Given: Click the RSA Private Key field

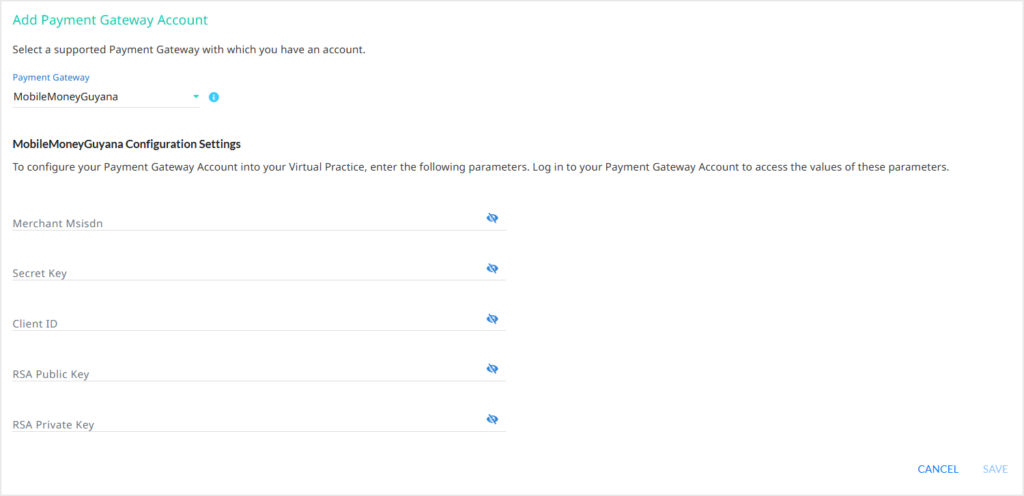Looking at the screenshot, I should [248, 424].
